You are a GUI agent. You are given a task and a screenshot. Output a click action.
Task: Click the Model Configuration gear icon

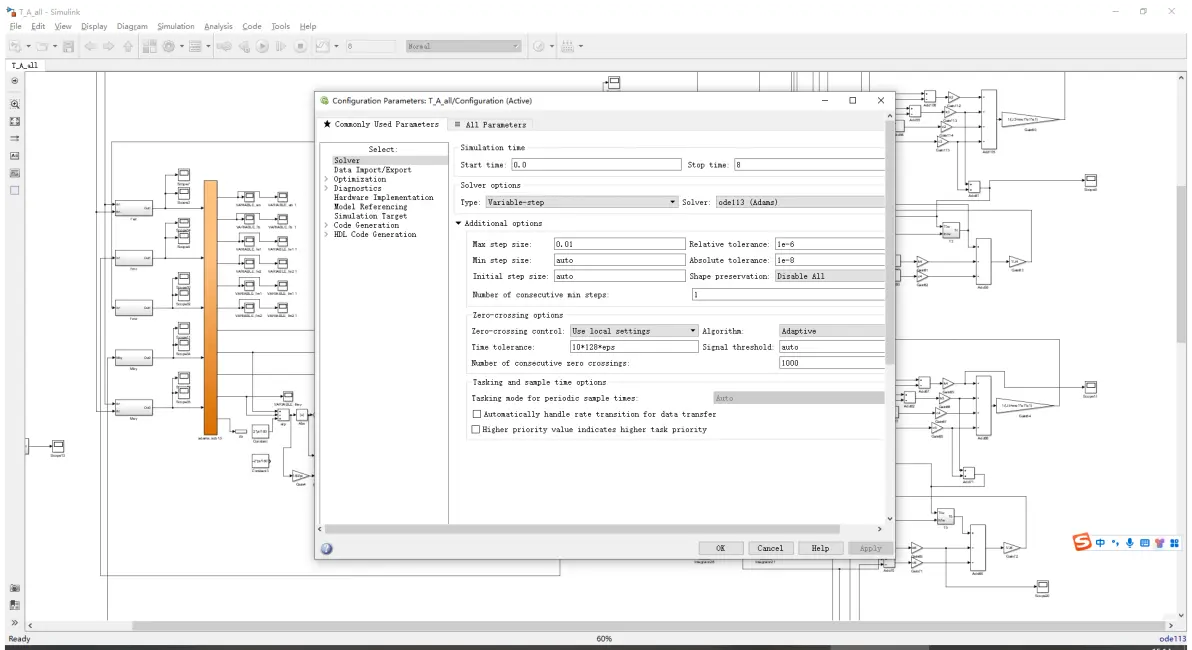click(169, 46)
